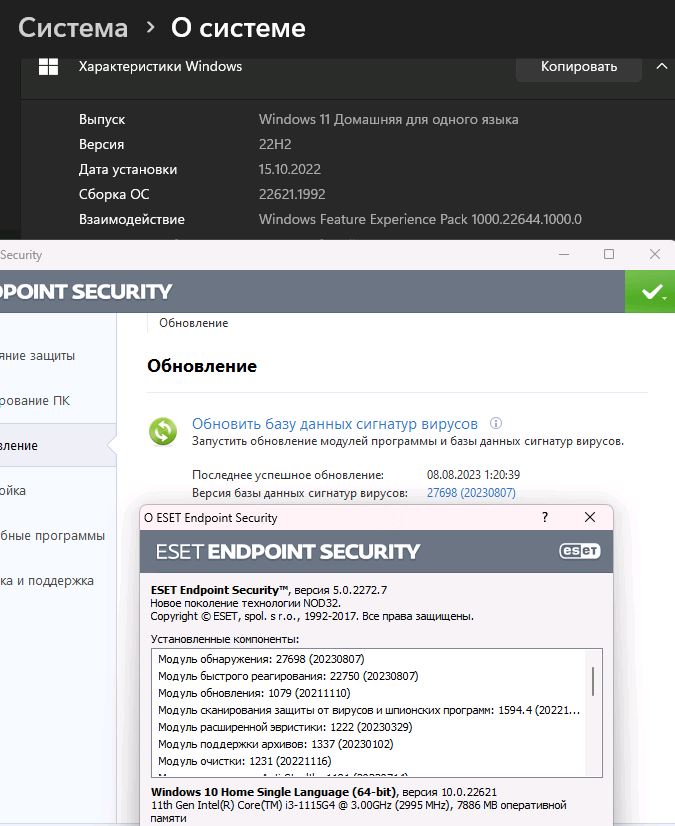Start Обновить базу данных сигнатур вирусов
This screenshot has width=675, height=826.
click(335, 424)
